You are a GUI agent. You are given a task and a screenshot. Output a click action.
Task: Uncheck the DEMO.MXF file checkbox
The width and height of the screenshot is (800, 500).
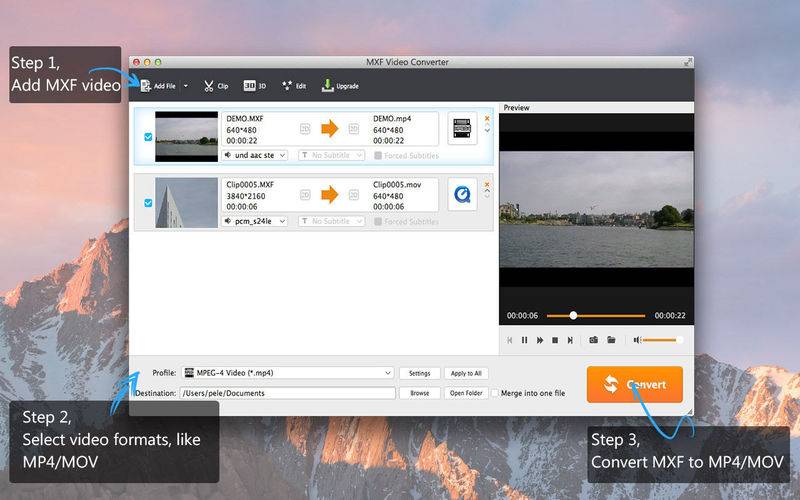(x=148, y=137)
